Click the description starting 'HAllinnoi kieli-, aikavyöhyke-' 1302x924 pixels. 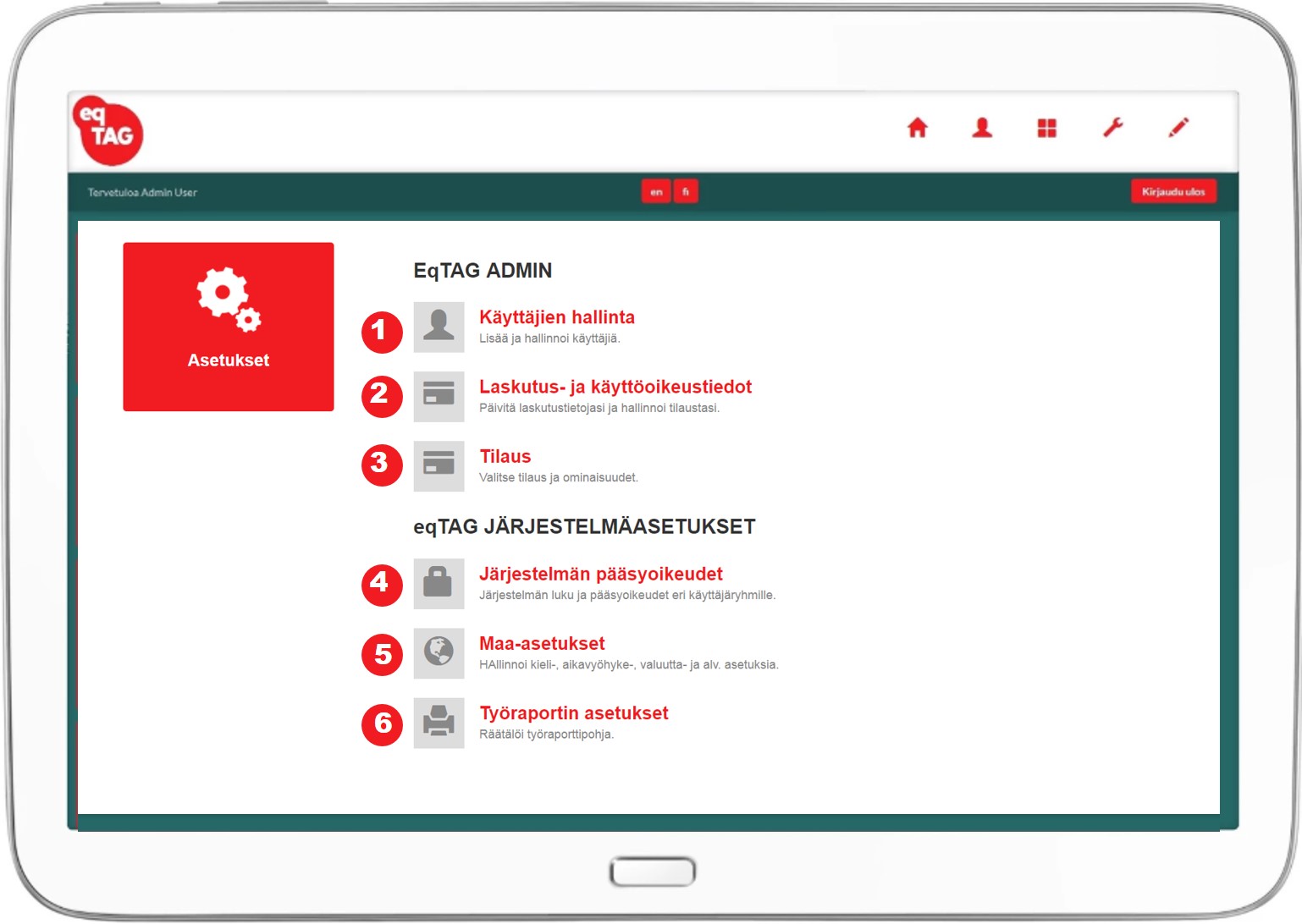tap(629, 664)
